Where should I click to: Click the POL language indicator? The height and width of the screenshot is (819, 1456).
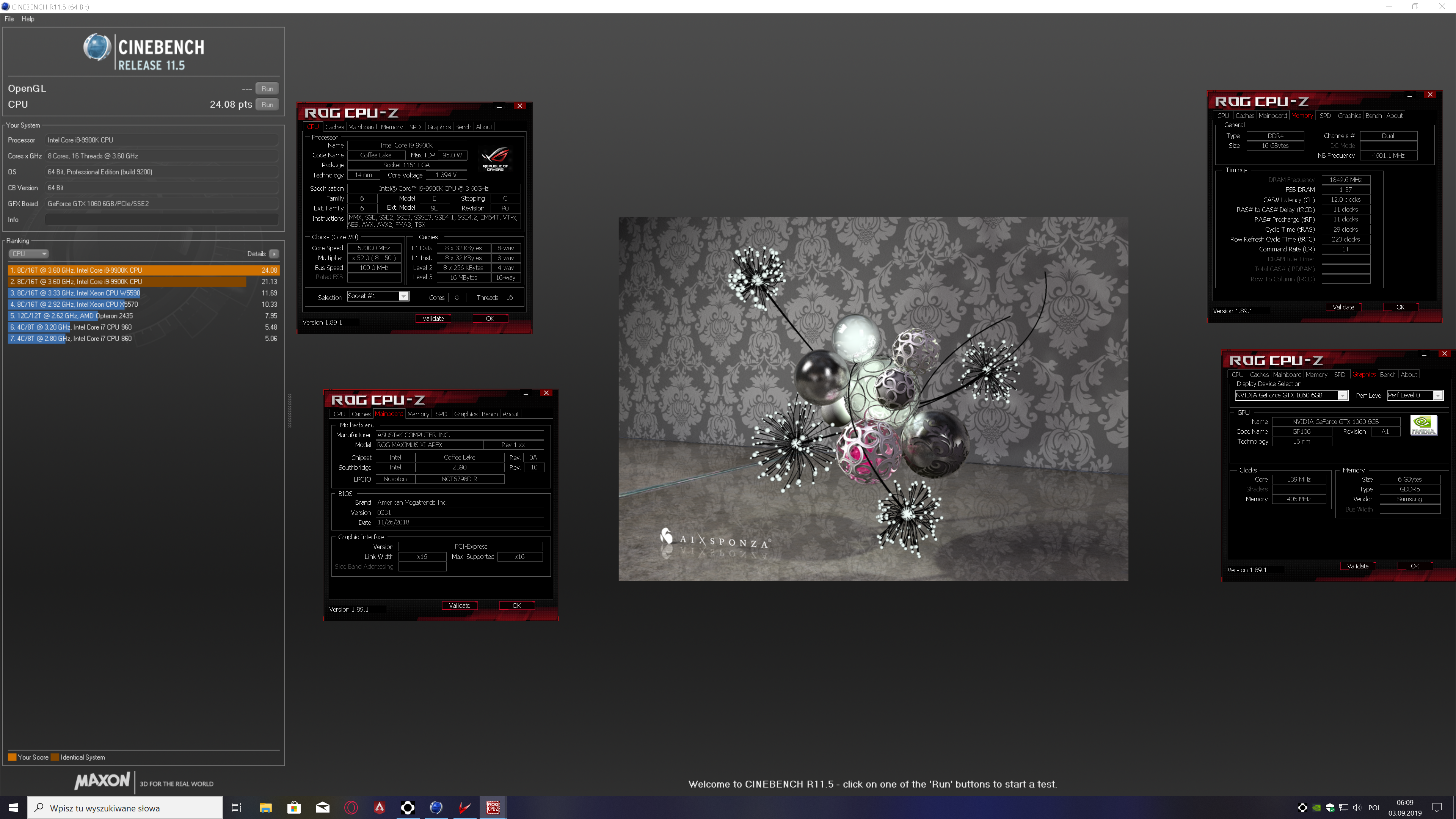coord(1374,808)
